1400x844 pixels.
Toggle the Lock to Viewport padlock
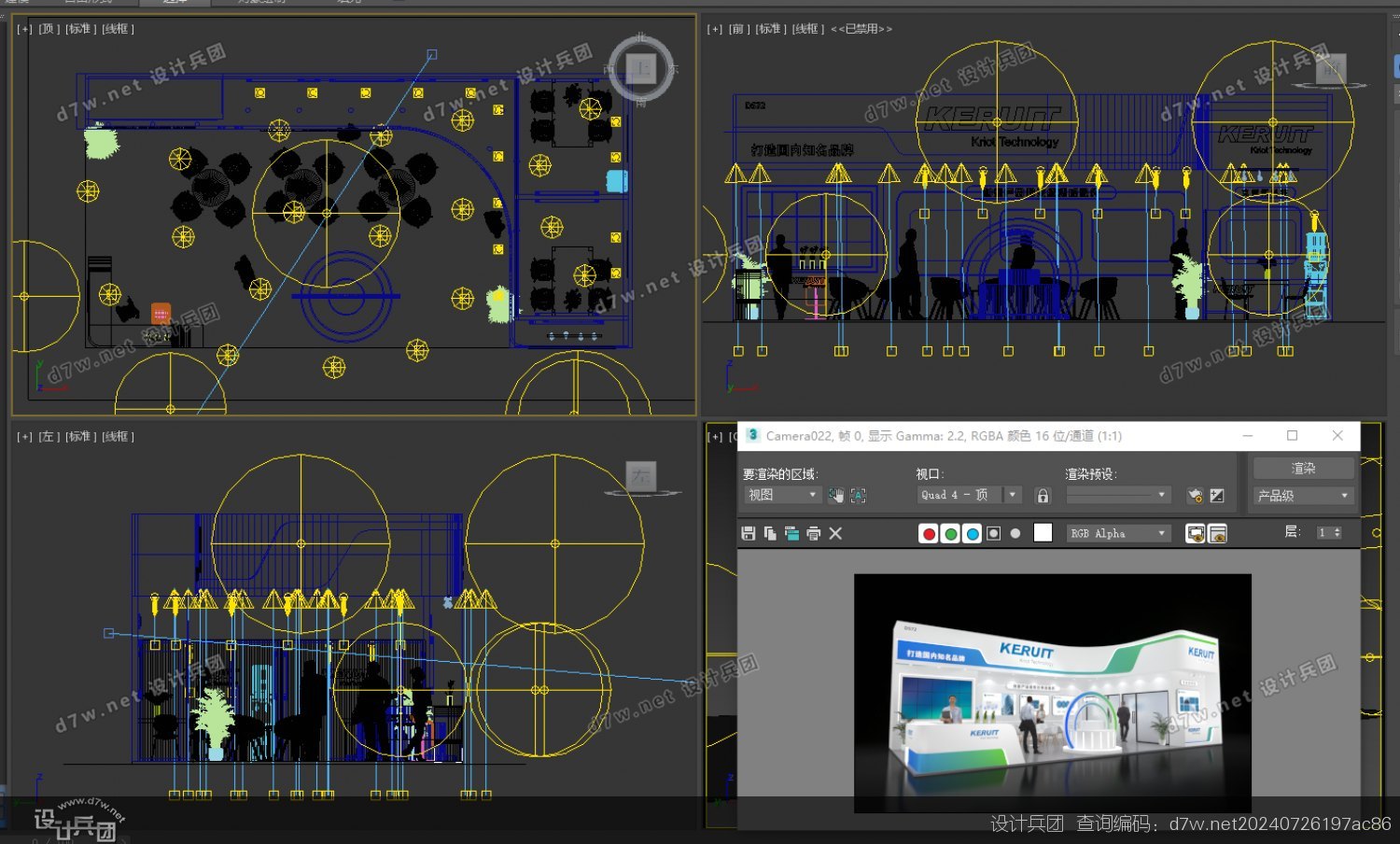tap(1043, 495)
